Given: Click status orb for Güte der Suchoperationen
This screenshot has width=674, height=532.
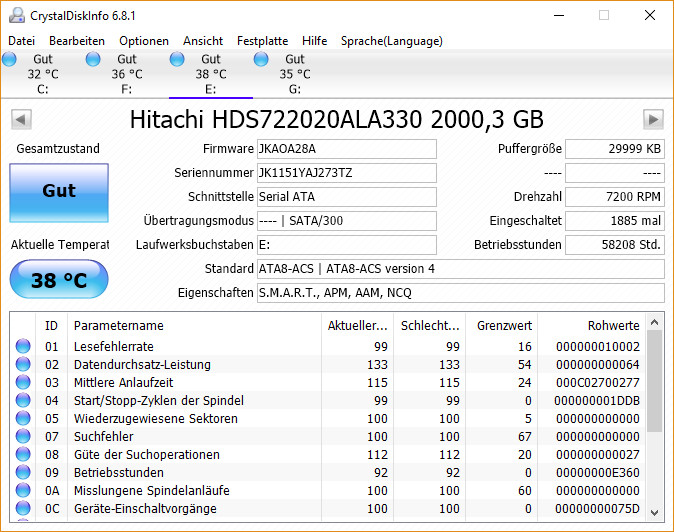Looking at the screenshot, I should (x=23, y=454).
